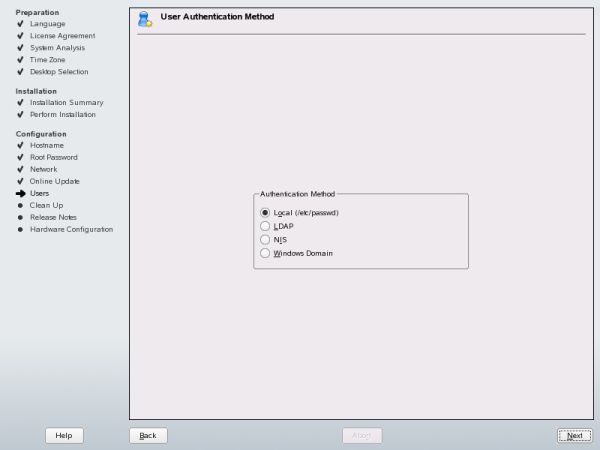
Task: Click the Next button
Action: click(x=574, y=435)
